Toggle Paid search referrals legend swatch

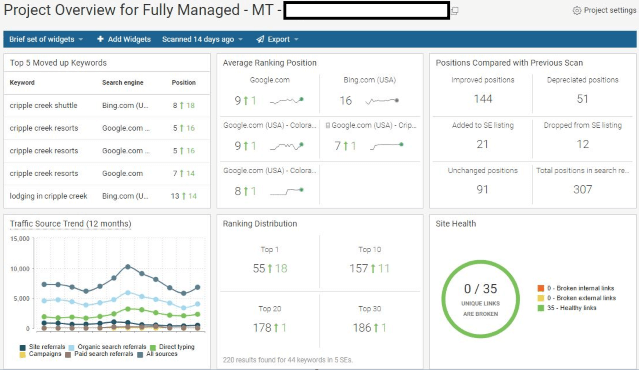point(68,355)
